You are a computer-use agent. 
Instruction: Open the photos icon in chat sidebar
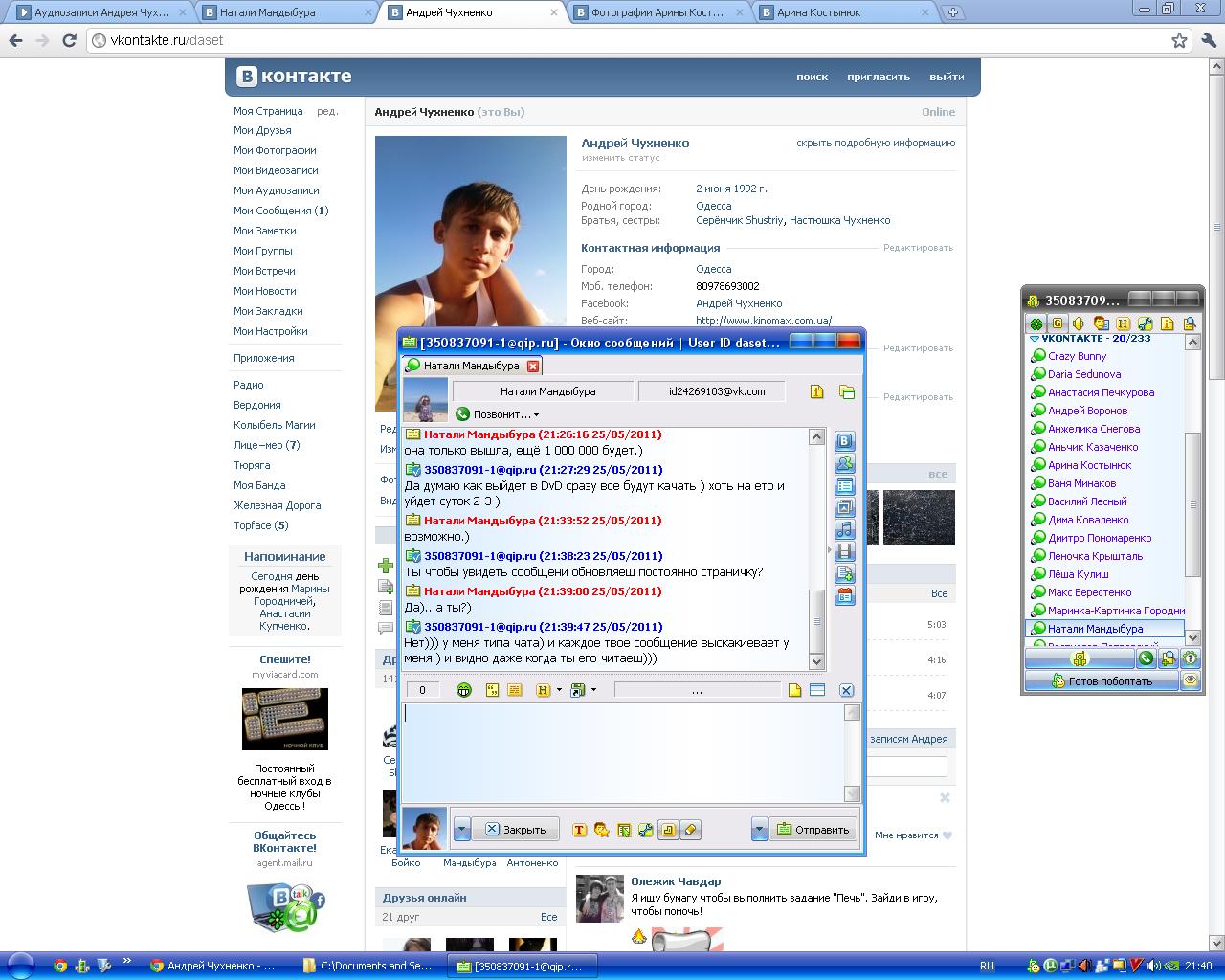tap(845, 507)
